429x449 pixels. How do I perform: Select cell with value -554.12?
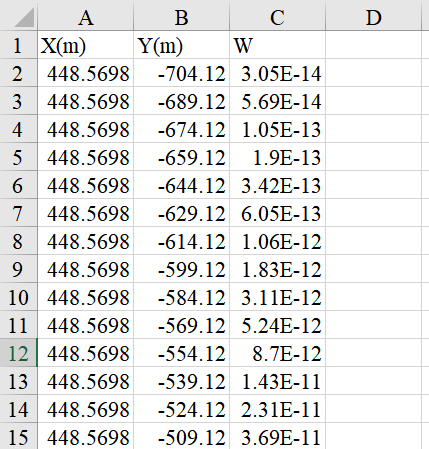click(182, 353)
